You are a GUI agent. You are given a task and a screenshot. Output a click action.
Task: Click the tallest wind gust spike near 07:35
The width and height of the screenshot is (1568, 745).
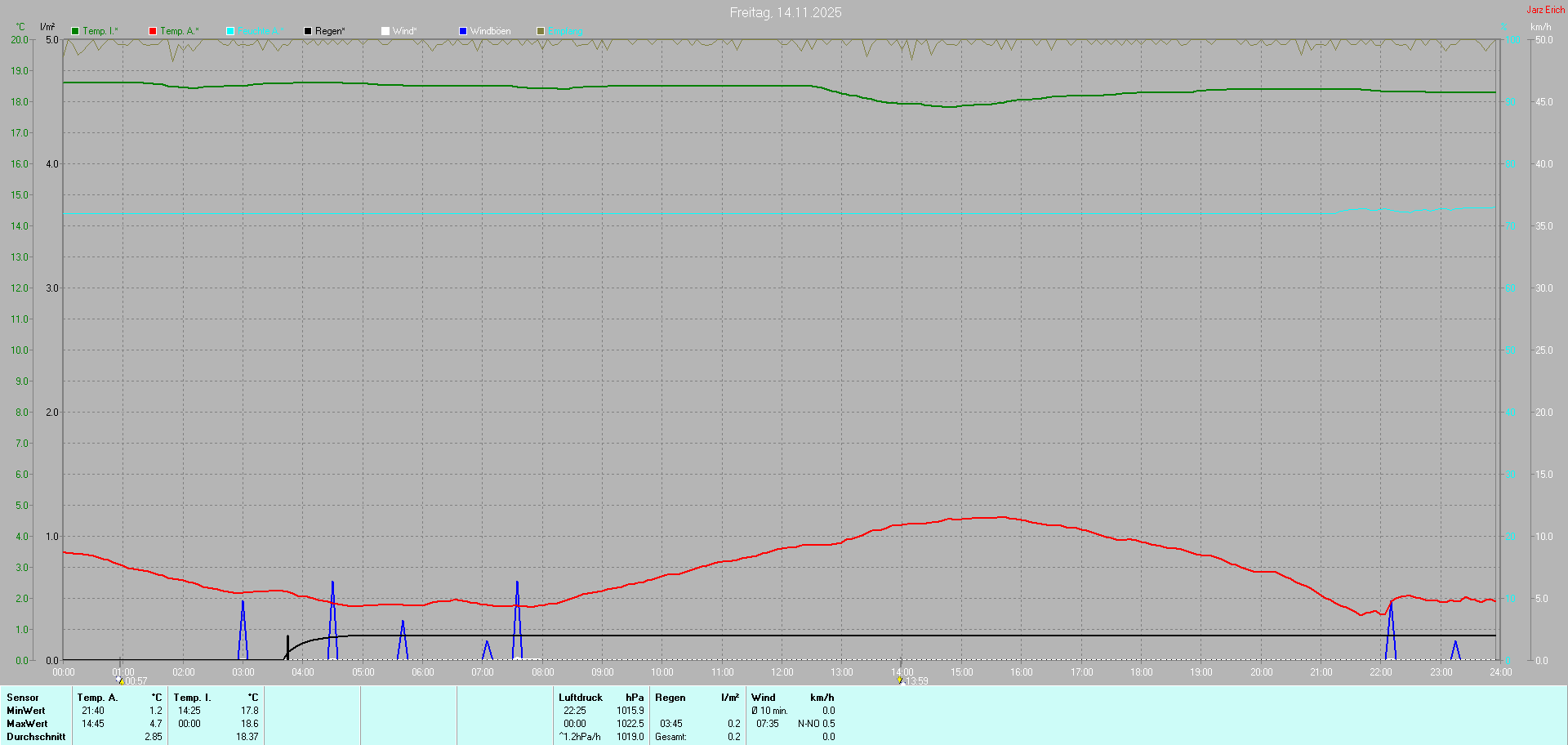point(517,582)
